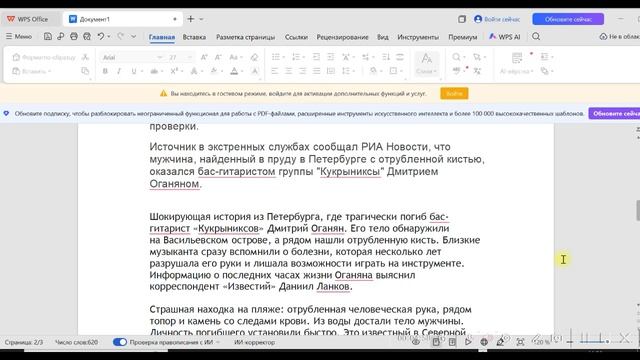This screenshot has height=360, width=640.
Task: Toggle Underline formatting
Action: tap(133, 71)
